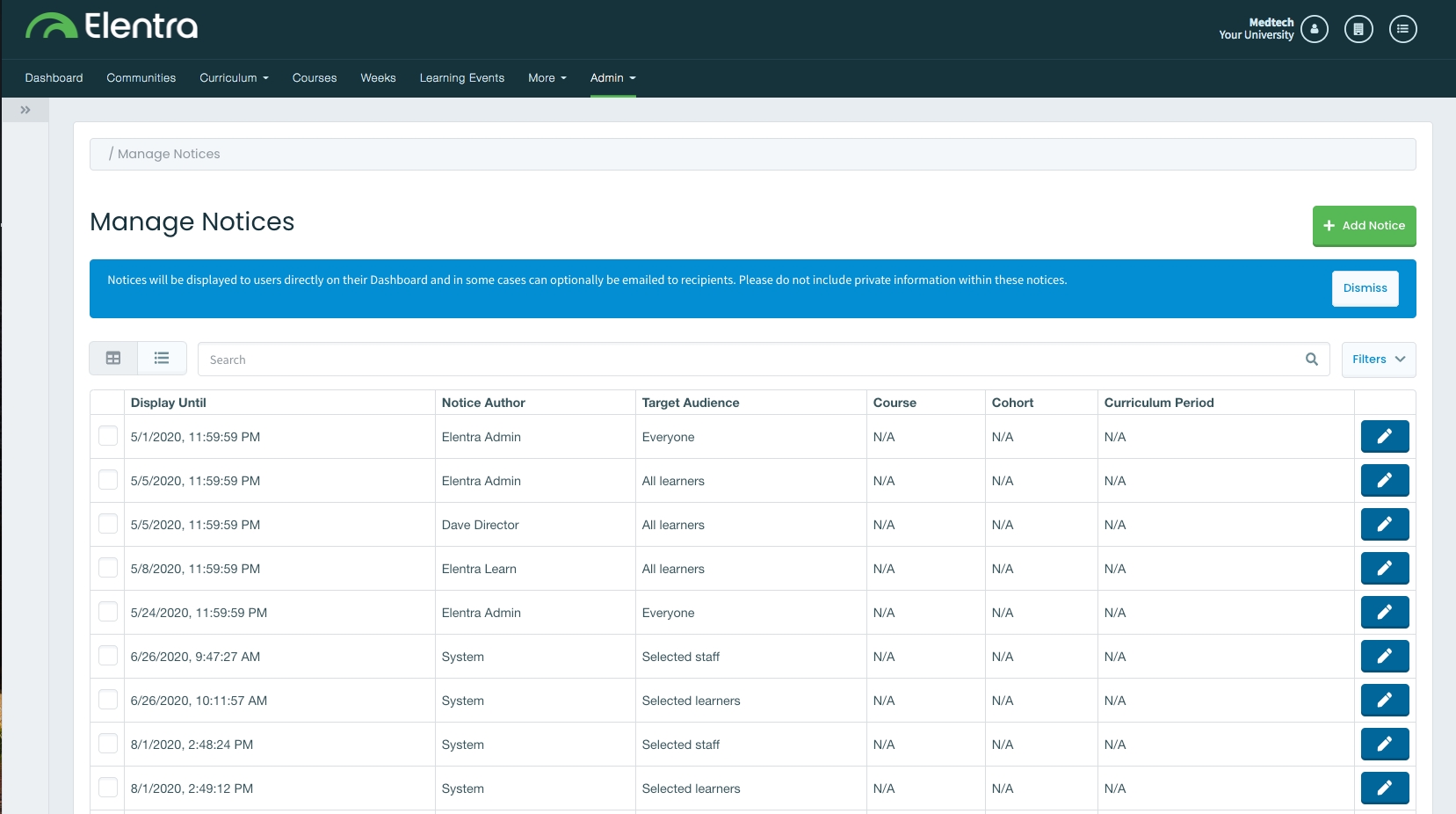Click the Add Notice button

[x=1364, y=226]
